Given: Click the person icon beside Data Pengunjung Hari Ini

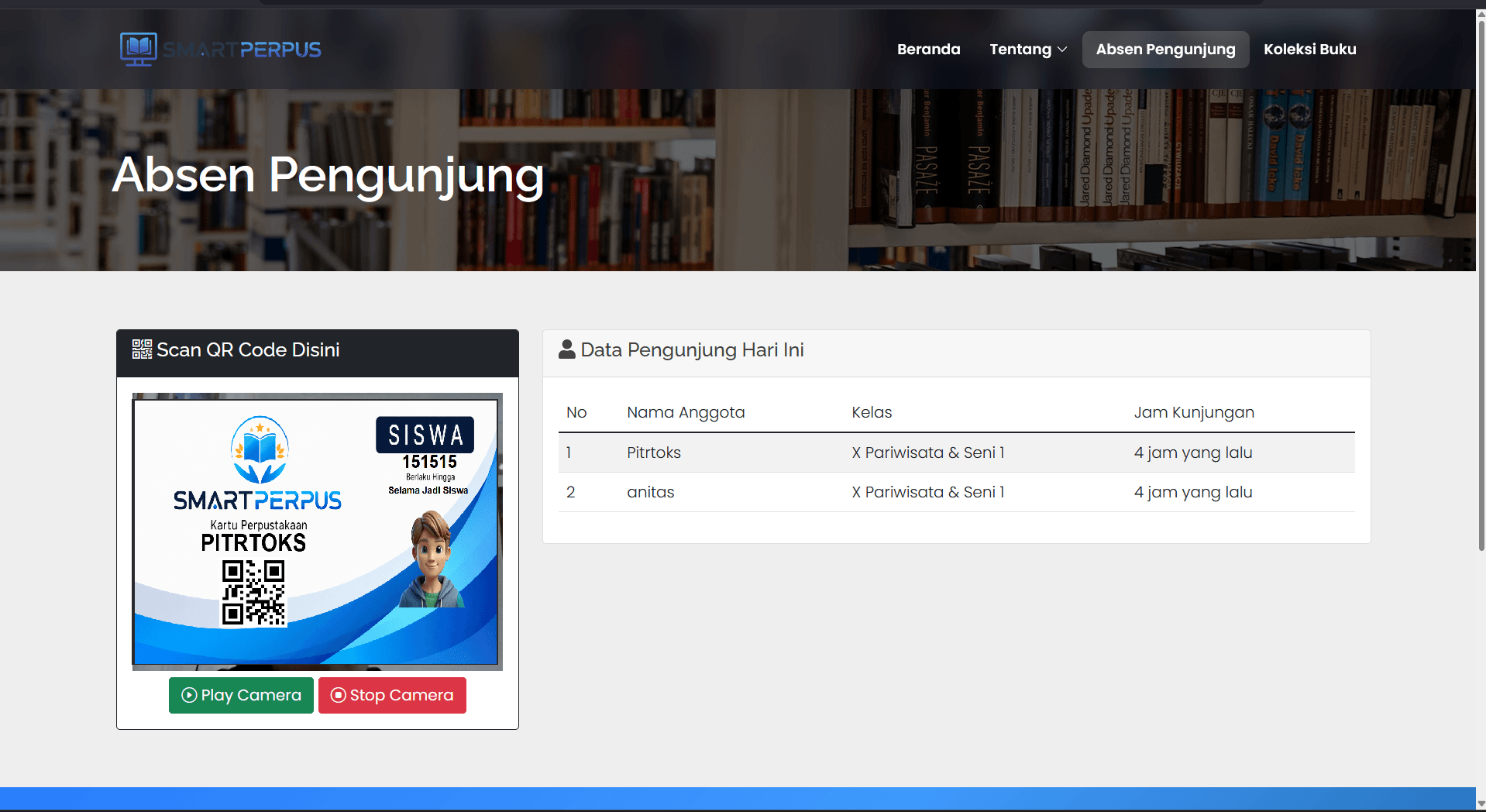Looking at the screenshot, I should pos(567,349).
